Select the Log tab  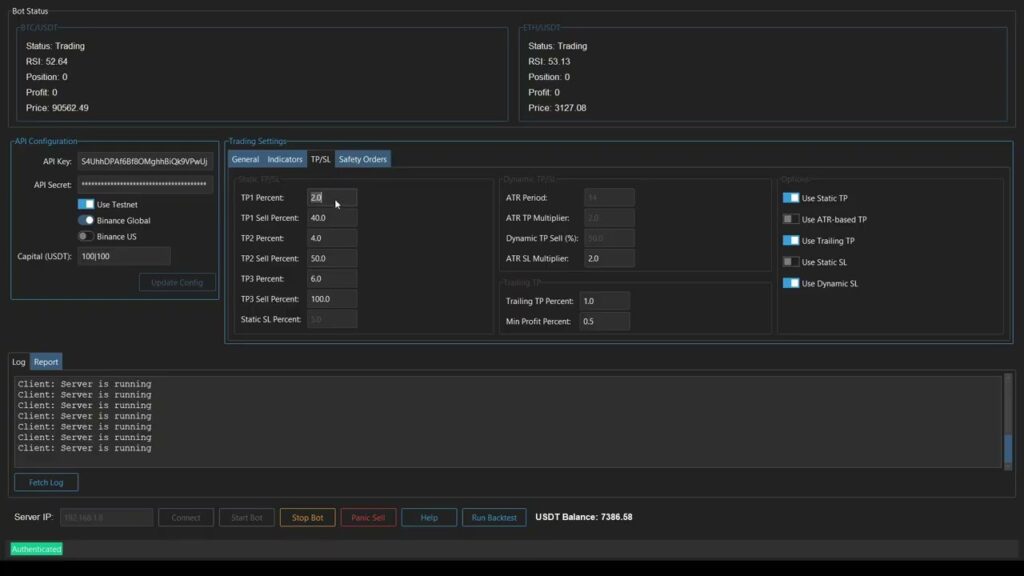click(x=17, y=361)
